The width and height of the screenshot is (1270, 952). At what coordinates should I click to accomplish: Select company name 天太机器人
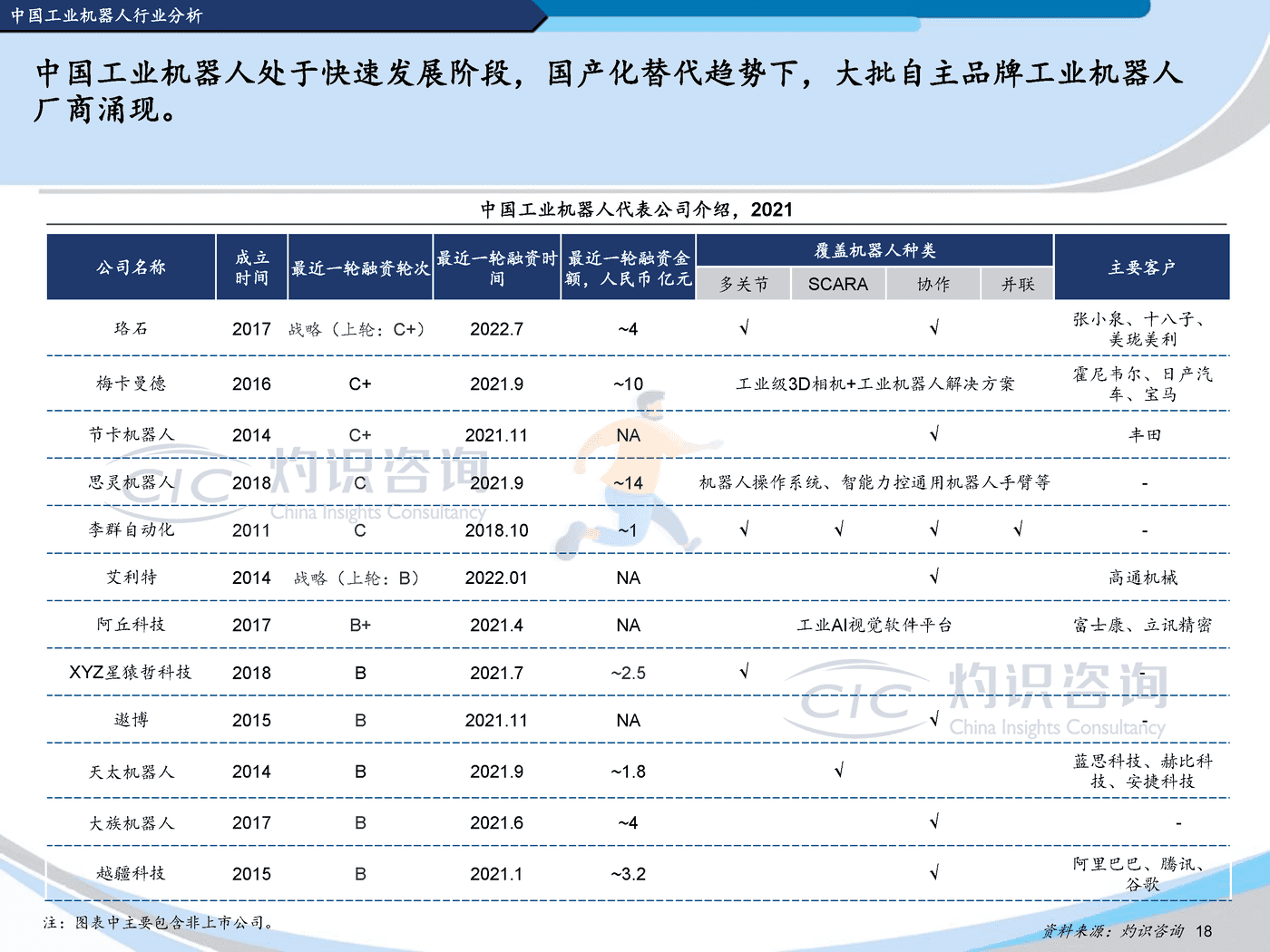[x=132, y=772]
